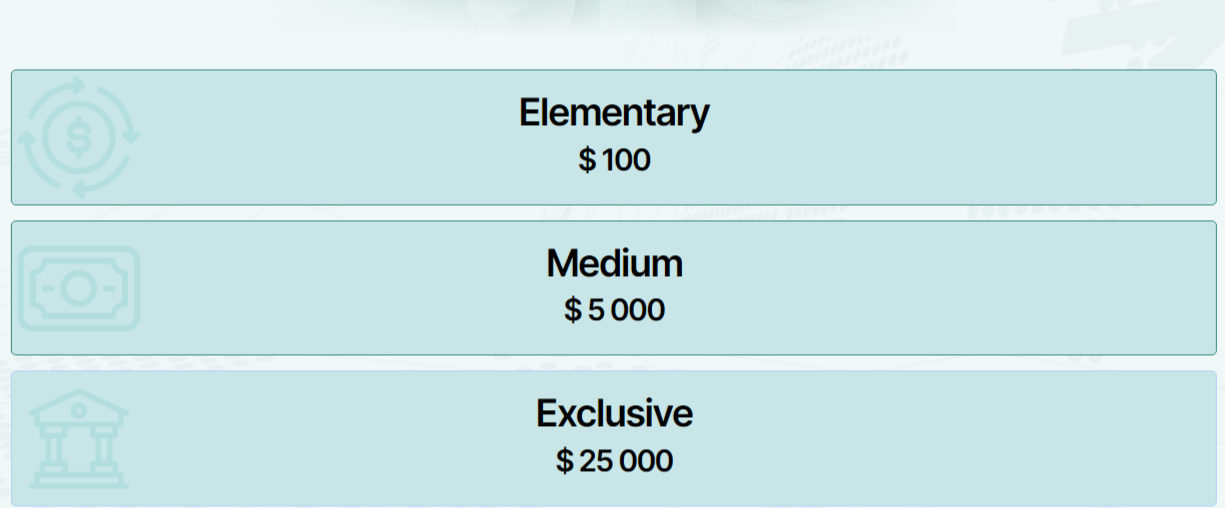Click the dollar coin center of the cycle icon

pyautogui.click(x=79, y=139)
